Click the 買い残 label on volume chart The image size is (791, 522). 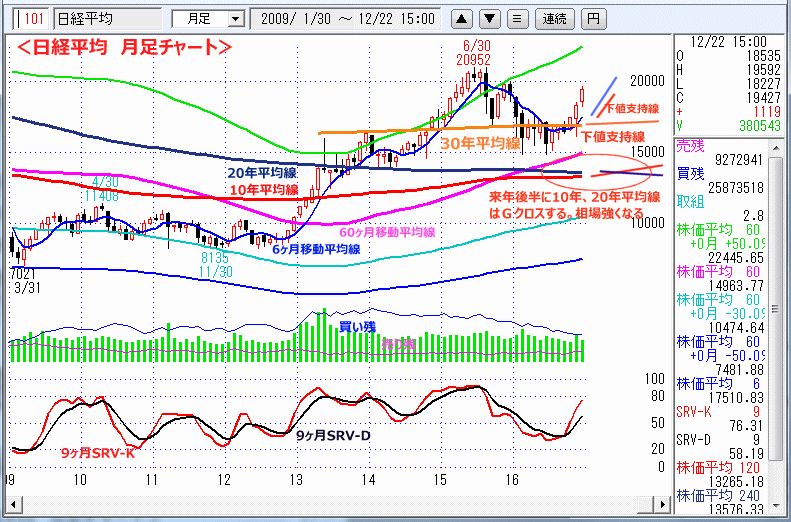tap(357, 326)
